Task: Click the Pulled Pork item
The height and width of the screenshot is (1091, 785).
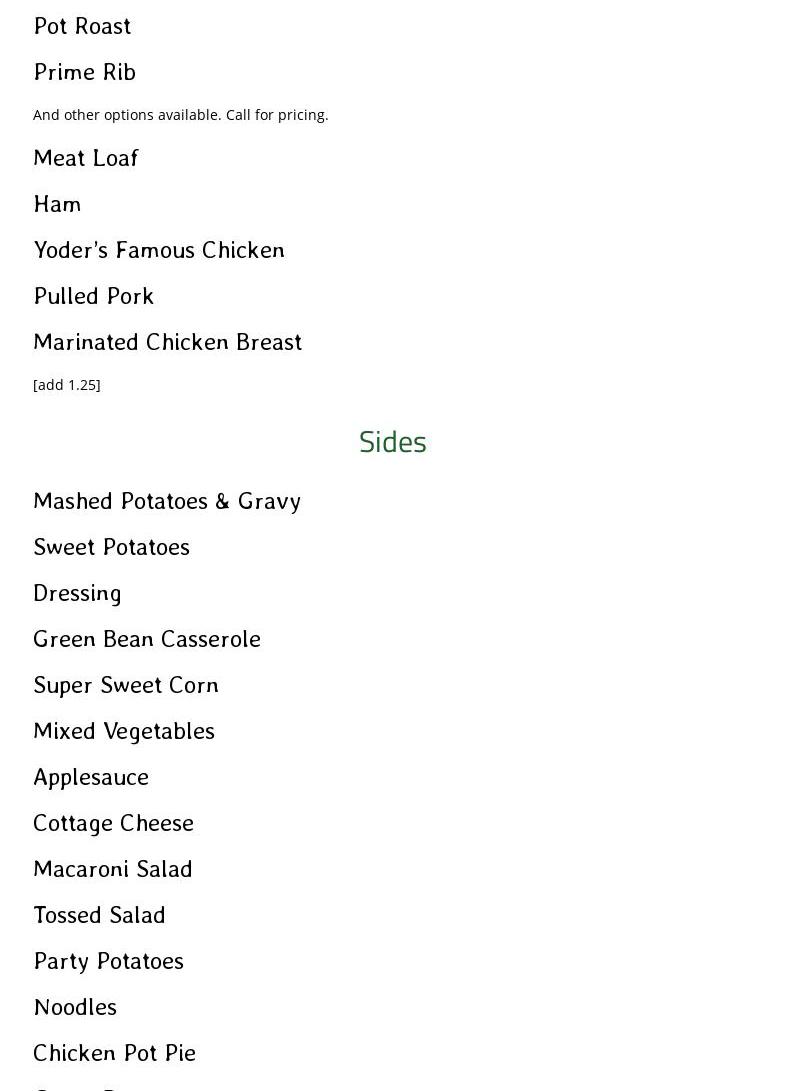Action: (94, 296)
